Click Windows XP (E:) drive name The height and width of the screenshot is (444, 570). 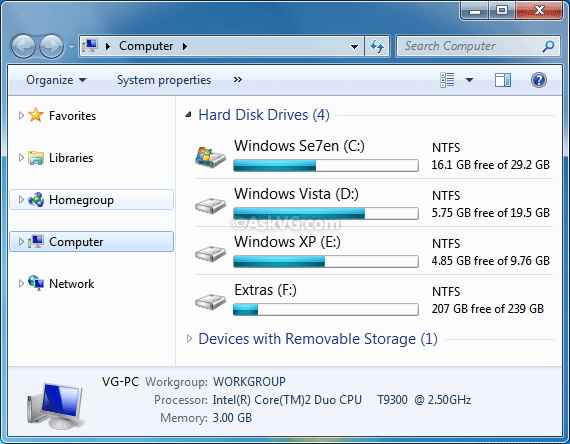click(x=287, y=242)
